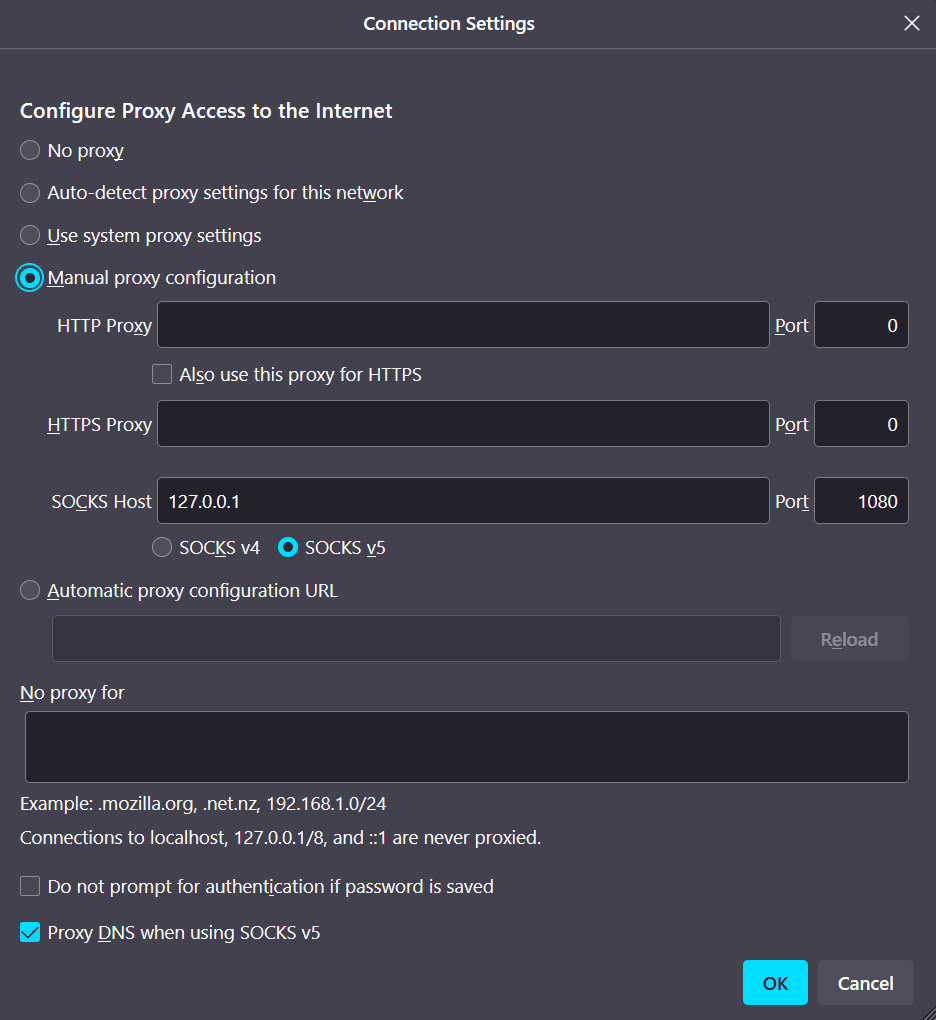The height and width of the screenshot is (1020, 936).
Task: Select the No proxy option
Action: click(x=30, y=151)
